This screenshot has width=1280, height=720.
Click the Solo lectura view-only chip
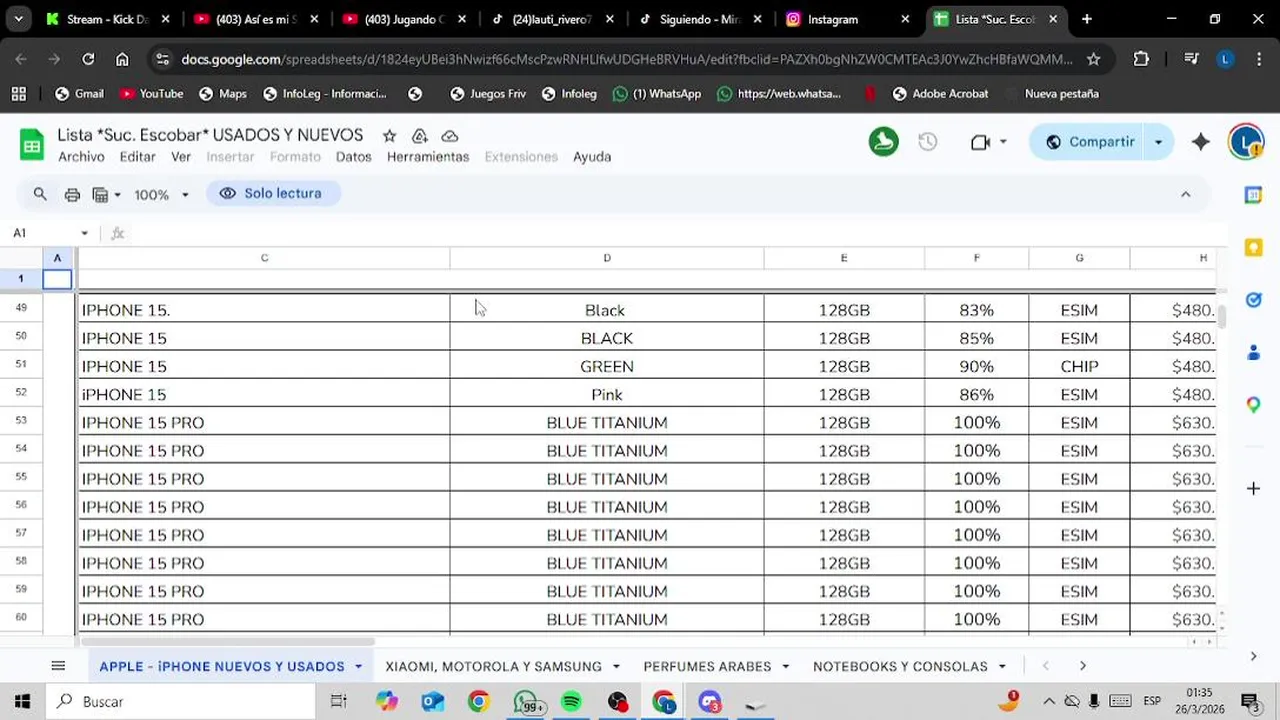coord(273,193)
